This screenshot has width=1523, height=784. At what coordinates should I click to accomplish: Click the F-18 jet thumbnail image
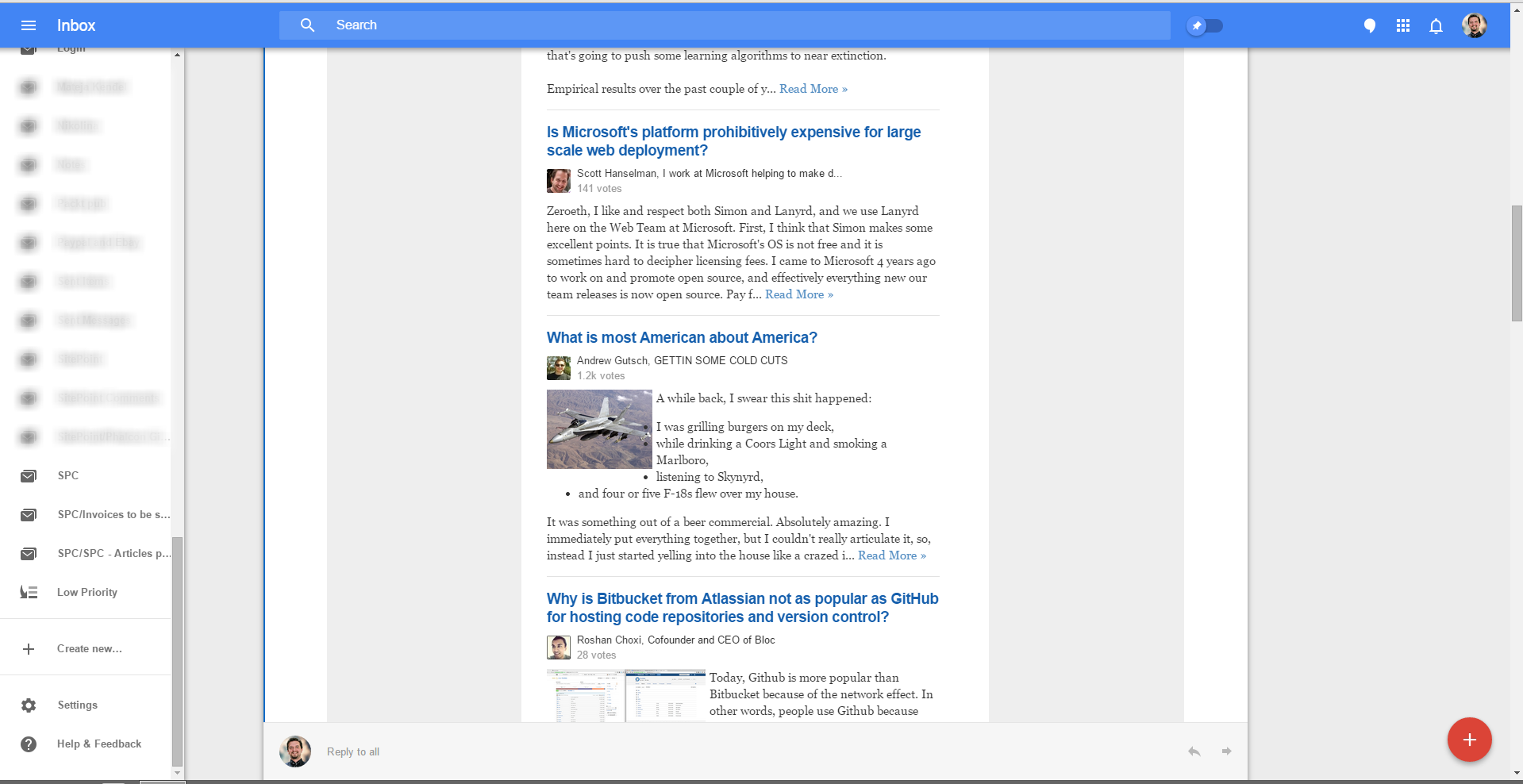598,429
